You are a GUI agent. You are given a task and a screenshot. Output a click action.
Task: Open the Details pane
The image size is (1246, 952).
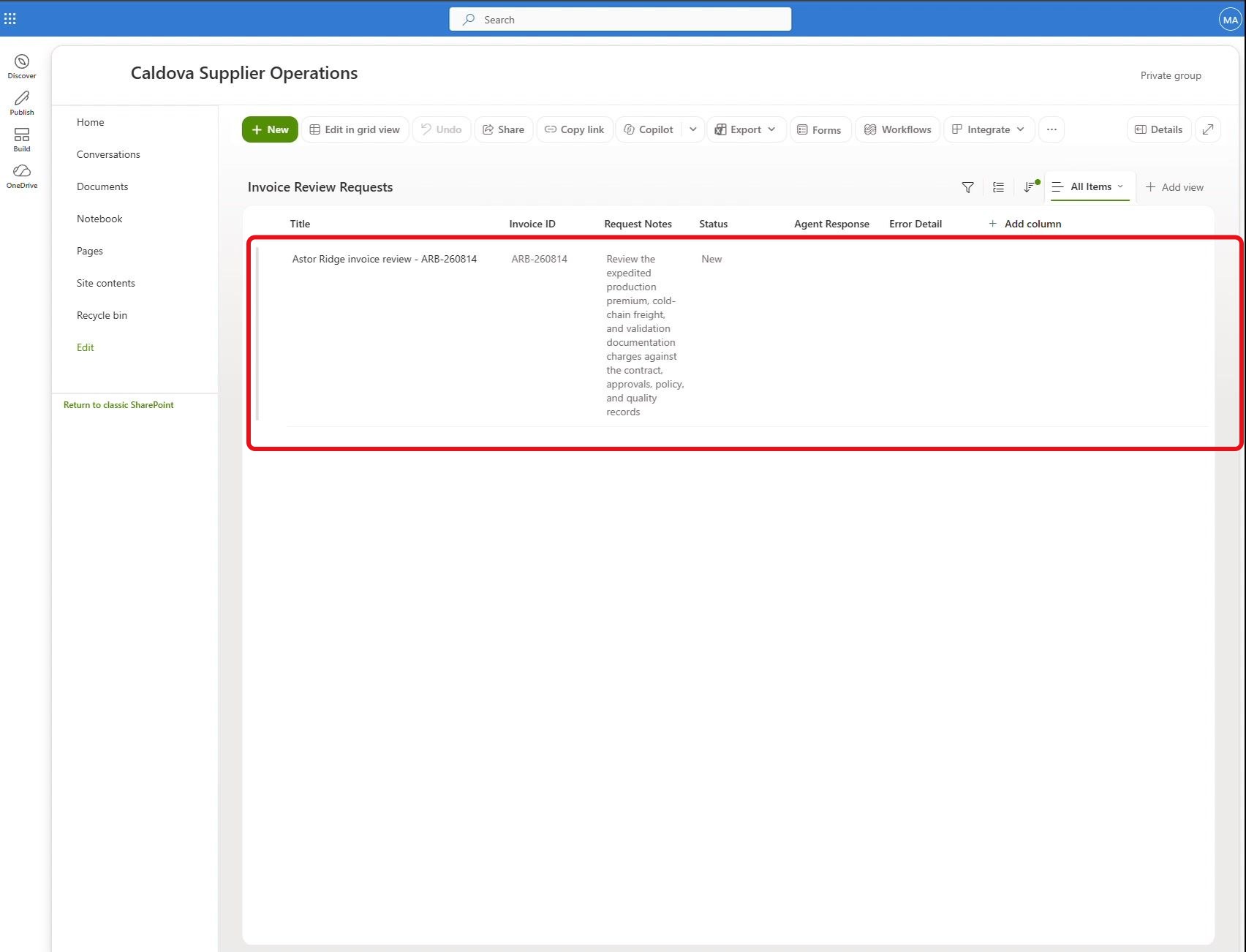click(x=1159, y=129)
